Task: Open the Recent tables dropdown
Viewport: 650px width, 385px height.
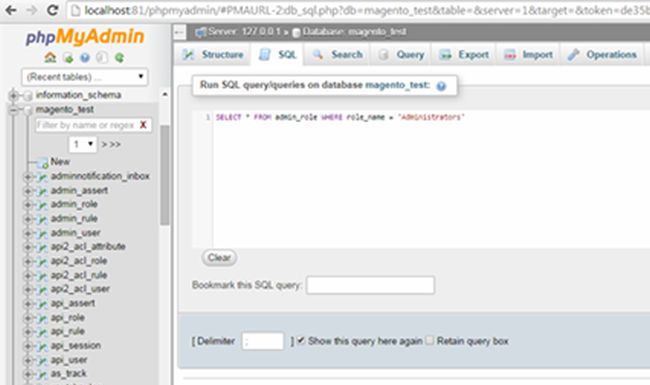Action: point(85,77)
